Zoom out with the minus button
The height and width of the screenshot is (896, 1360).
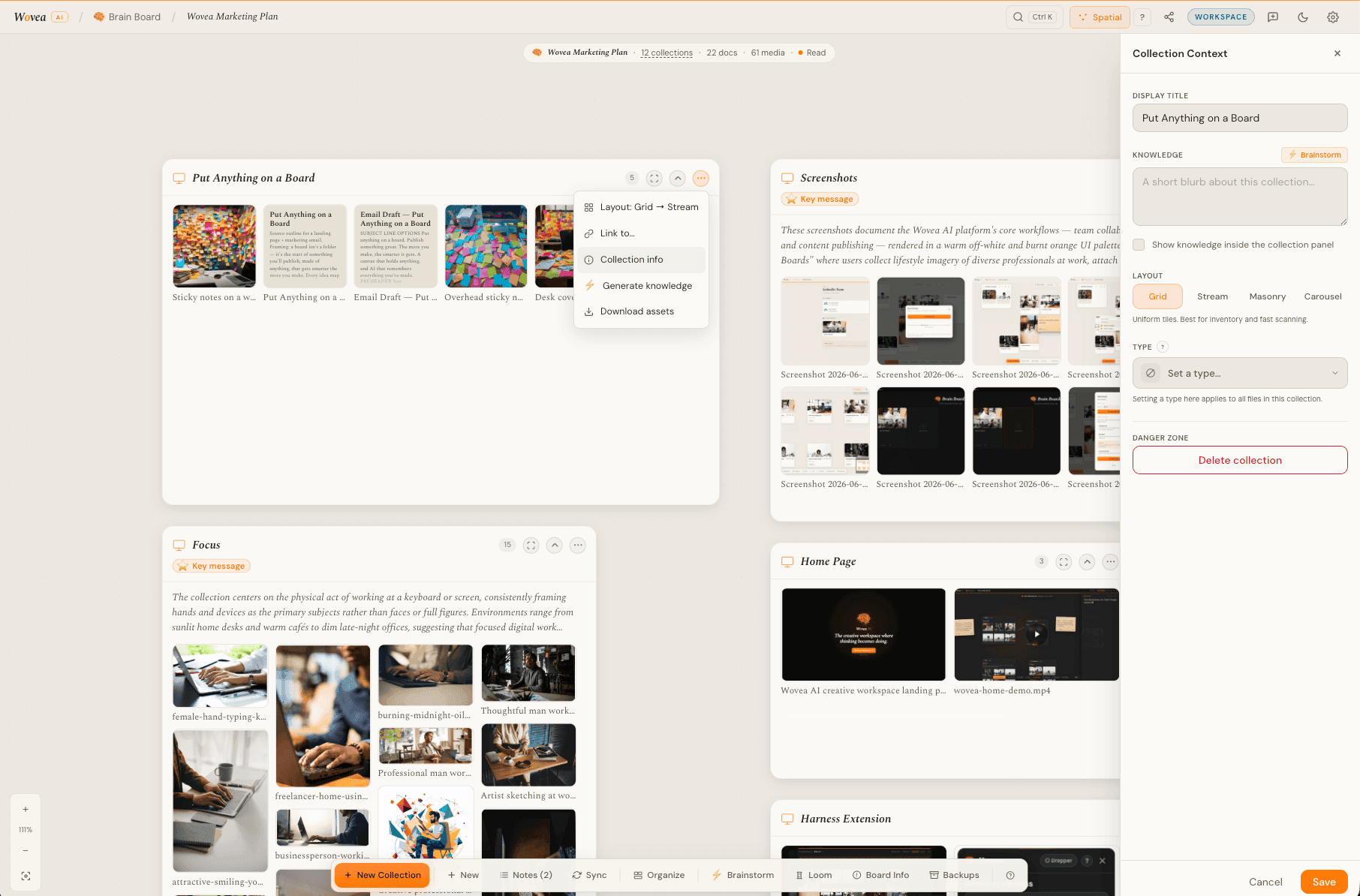[x=26, y=851]
